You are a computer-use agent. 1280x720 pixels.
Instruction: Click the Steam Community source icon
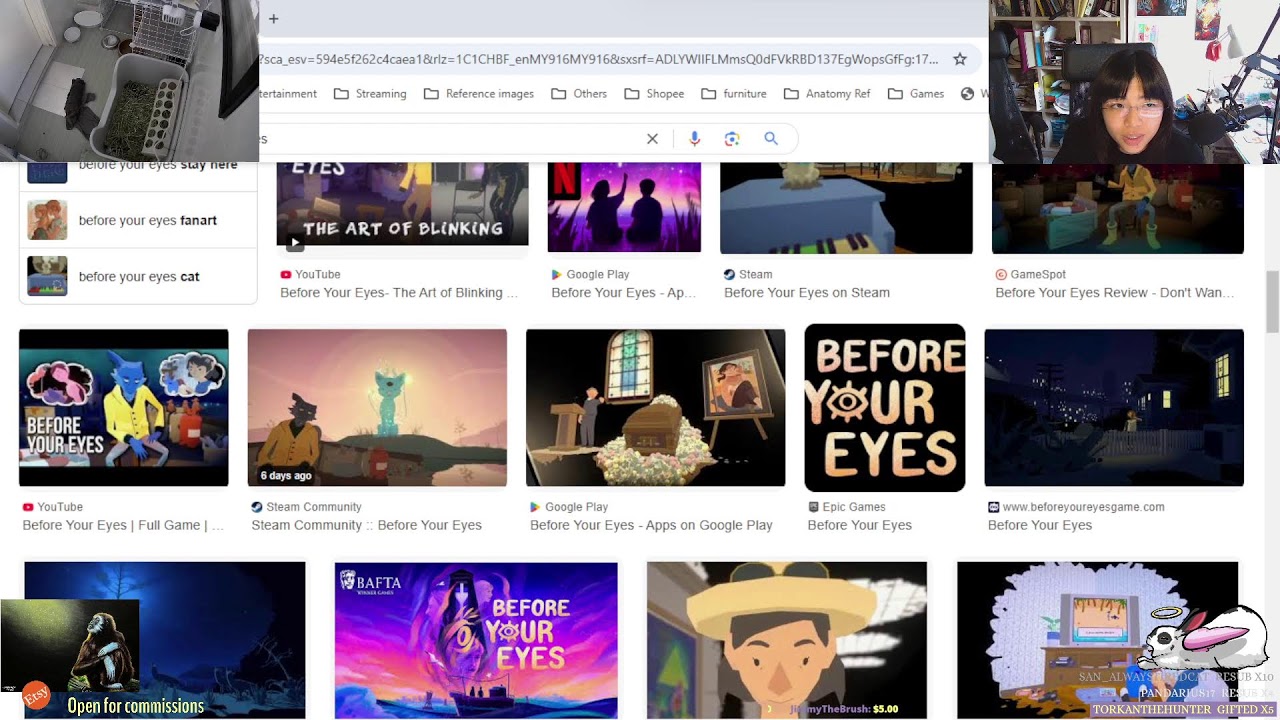257,507
